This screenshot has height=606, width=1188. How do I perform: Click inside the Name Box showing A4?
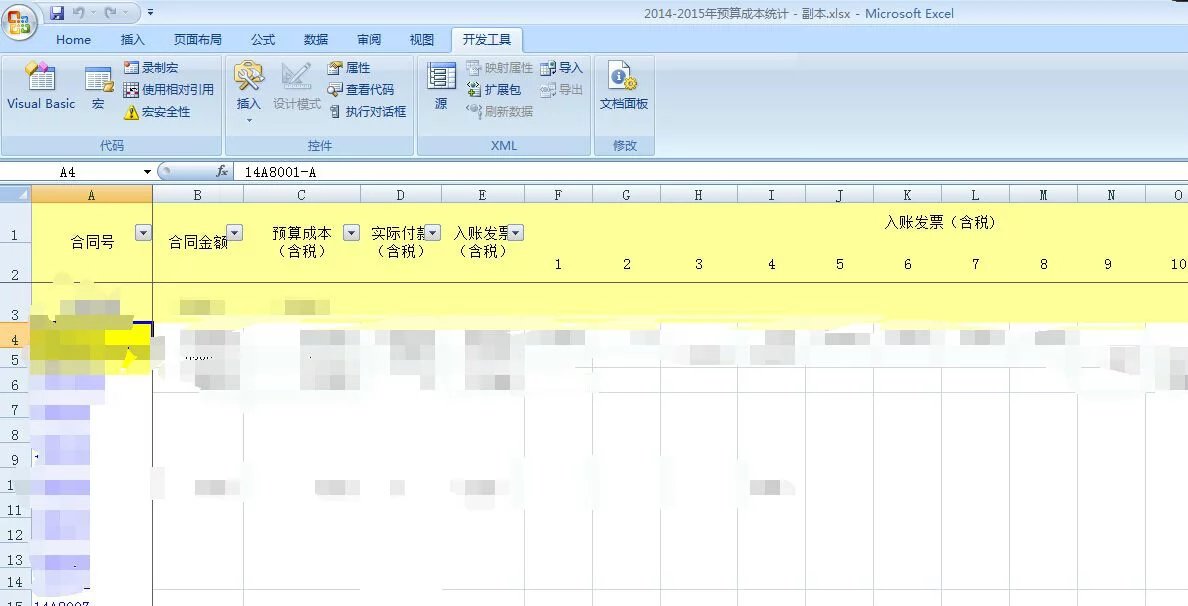73,171
